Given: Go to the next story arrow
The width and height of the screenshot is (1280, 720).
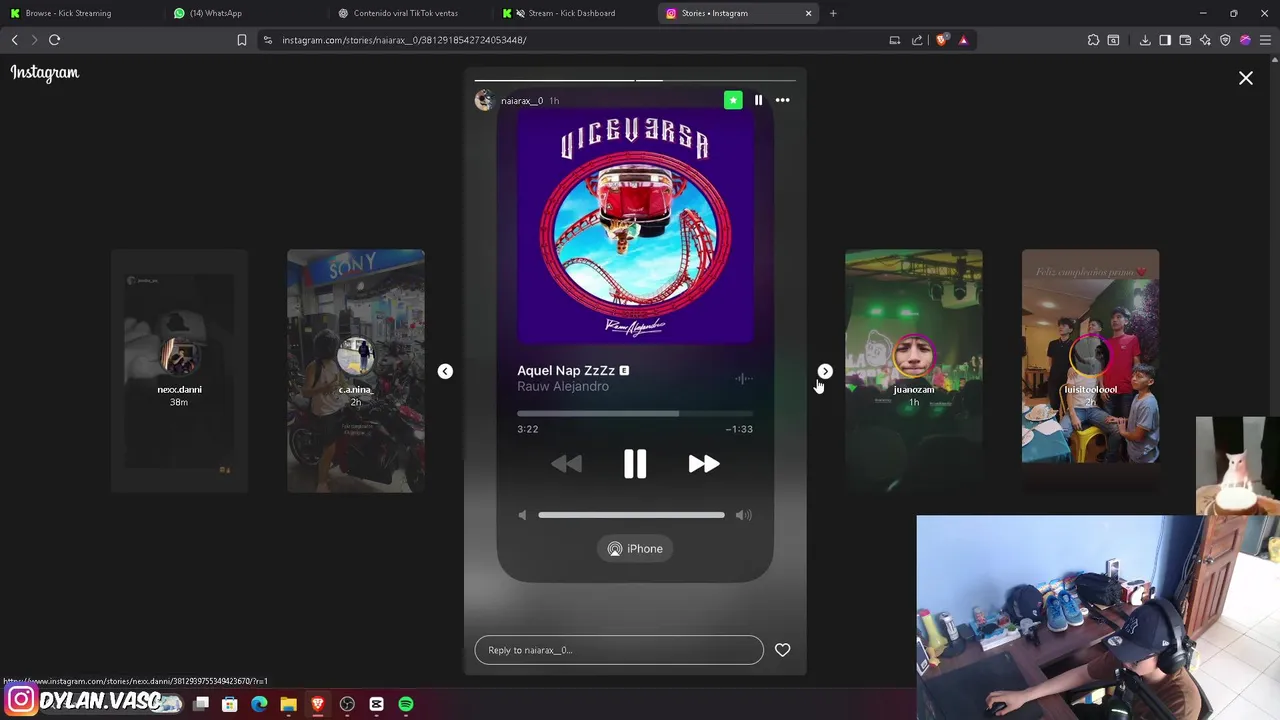Looking at the screenshot, I should [825, 371].
